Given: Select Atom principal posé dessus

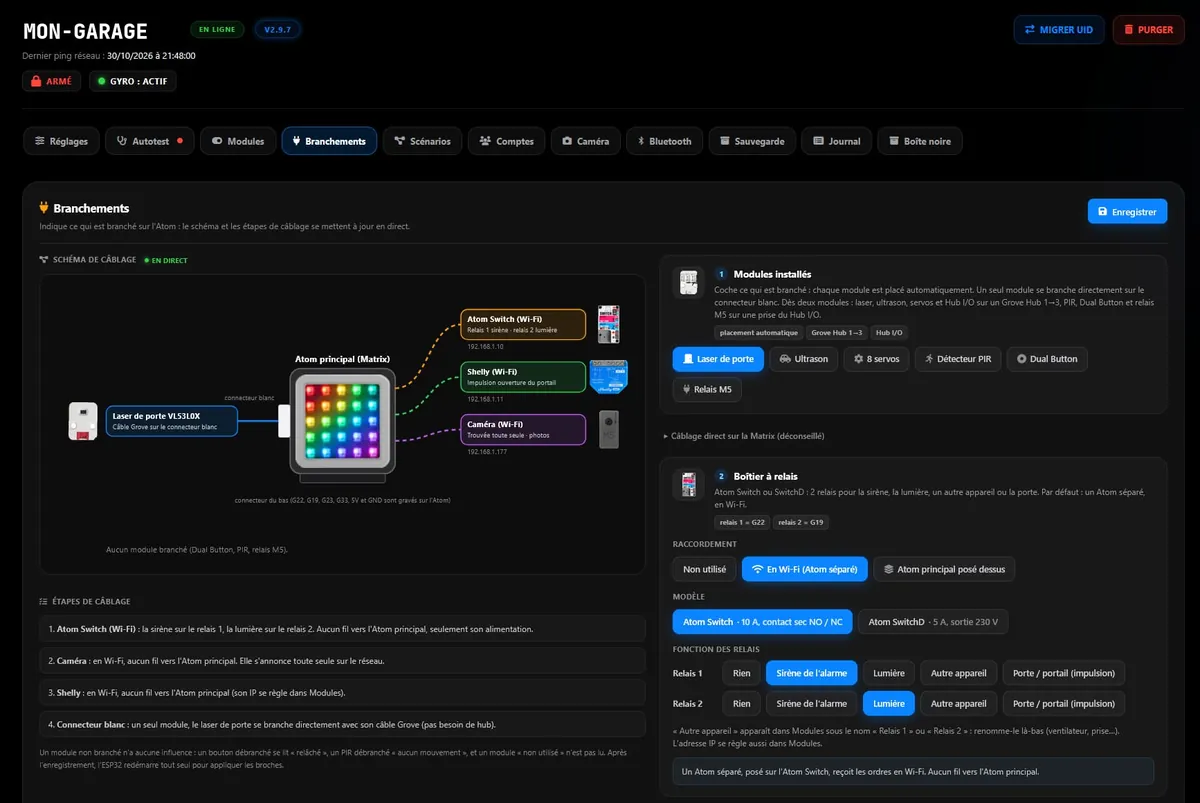Looking at the screenshot, I should point(944,569).
